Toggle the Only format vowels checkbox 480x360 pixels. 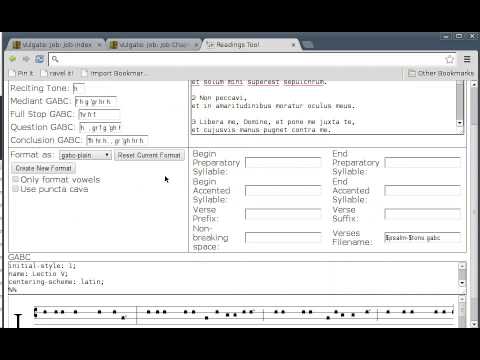point(15,179)
